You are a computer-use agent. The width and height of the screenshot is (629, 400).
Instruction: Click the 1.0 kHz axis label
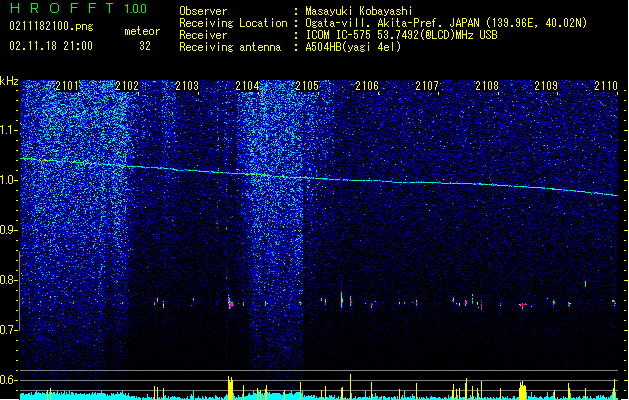pyautogui.click(x=8, y=180)
